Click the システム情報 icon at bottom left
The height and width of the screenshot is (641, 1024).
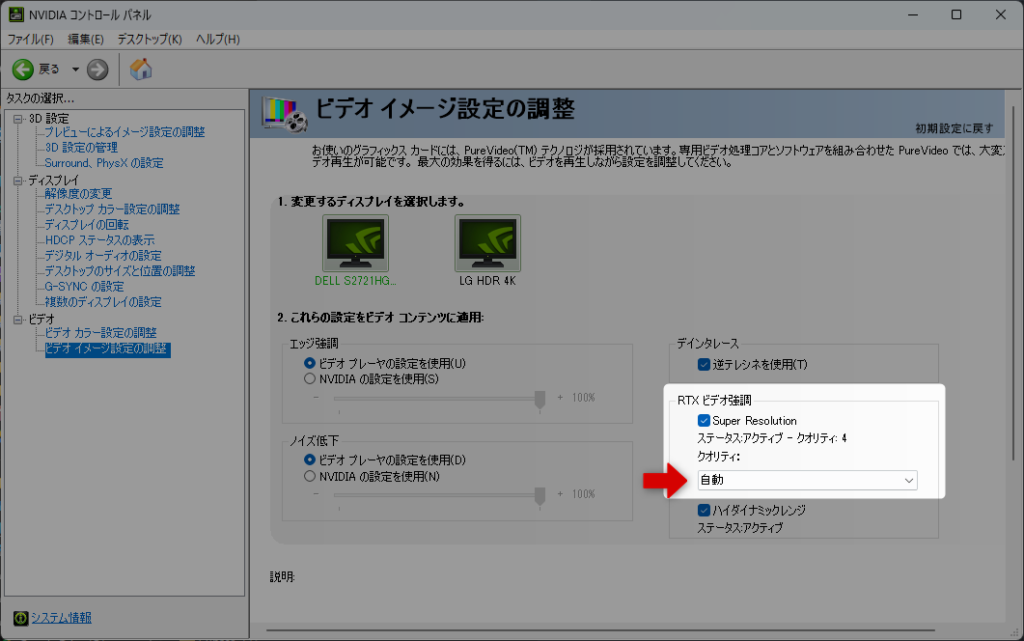point(20,618)
